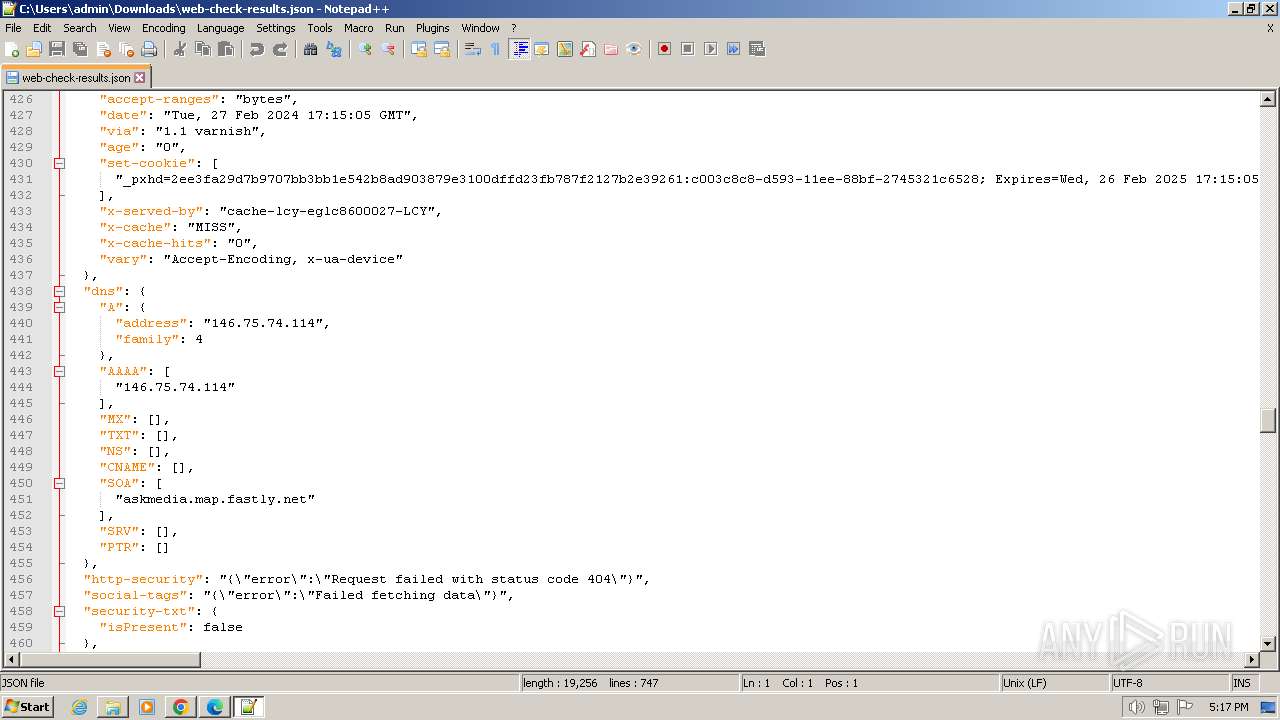This screenshot has width=1280, height=720.
Task: Toggle the indent guide icon
Action: 519,49
